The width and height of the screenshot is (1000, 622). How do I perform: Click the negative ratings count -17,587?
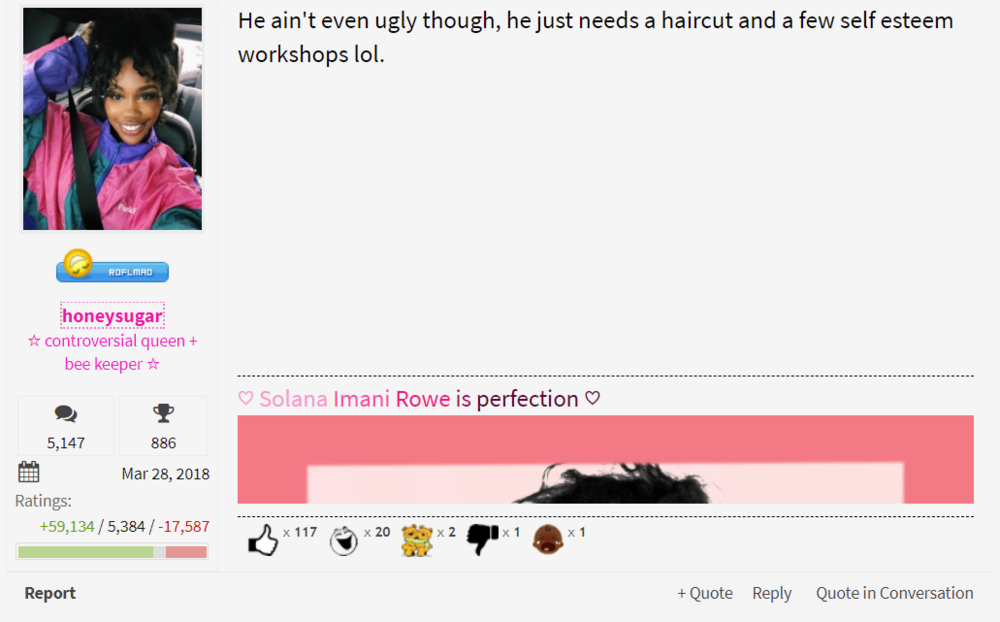184,526
